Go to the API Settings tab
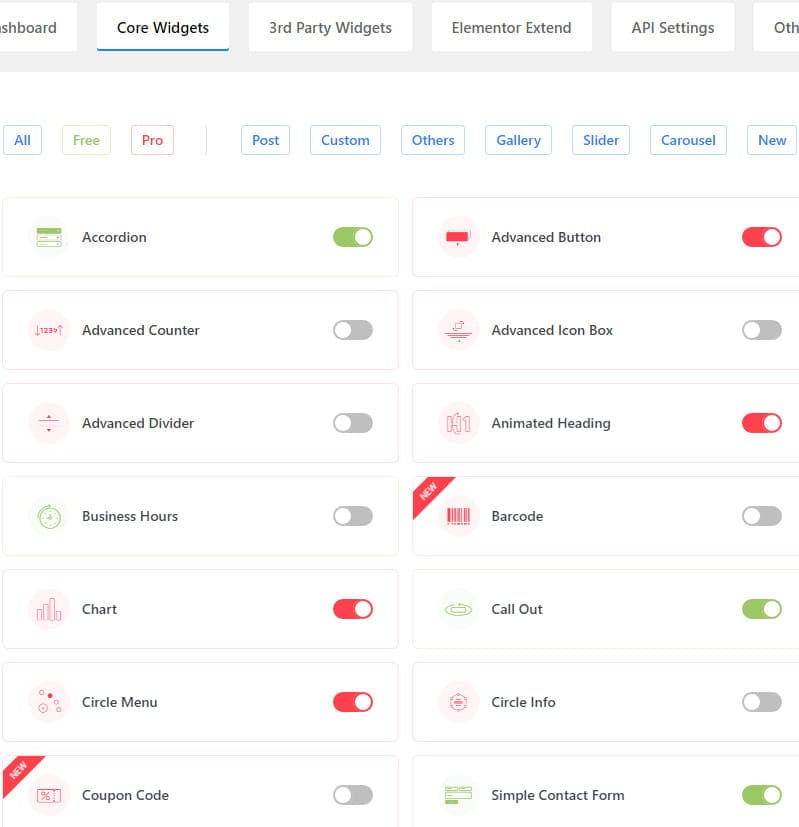799x827 pixels. 673,27
